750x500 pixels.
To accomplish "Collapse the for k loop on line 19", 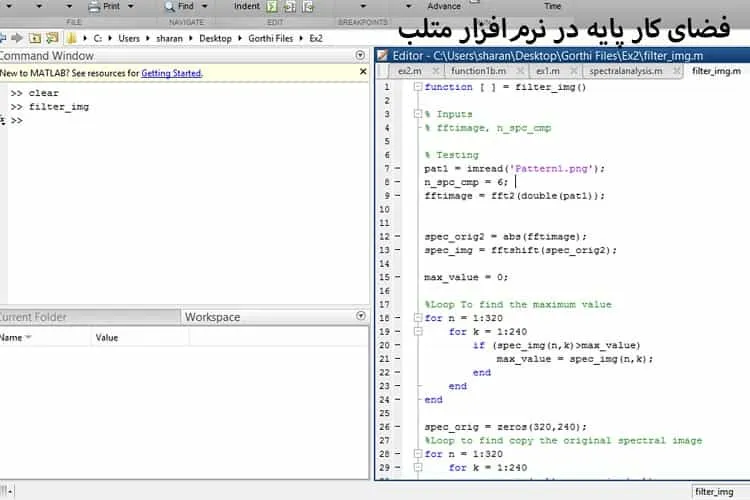I will click(418, 331).
